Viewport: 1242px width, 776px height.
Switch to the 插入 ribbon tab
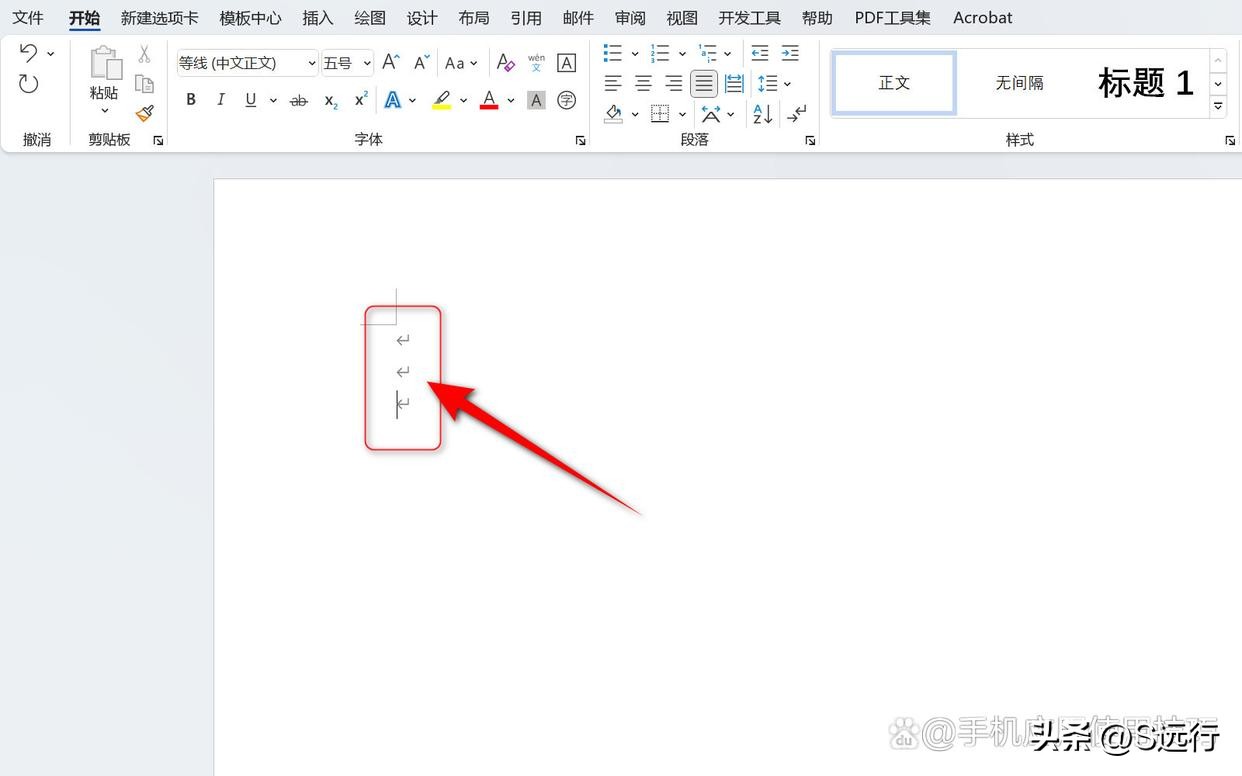click(x=318, y=18)
